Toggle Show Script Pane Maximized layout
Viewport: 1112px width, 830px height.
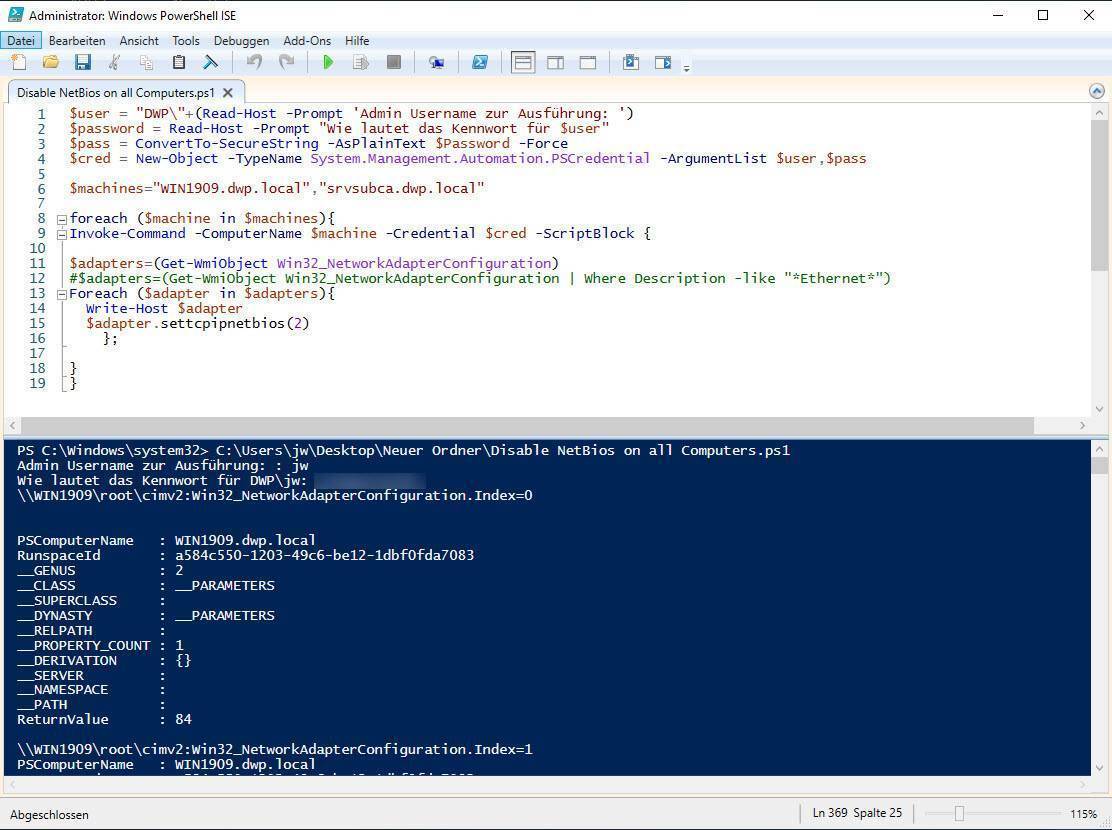pyautogui.click(x=588, y=63)
